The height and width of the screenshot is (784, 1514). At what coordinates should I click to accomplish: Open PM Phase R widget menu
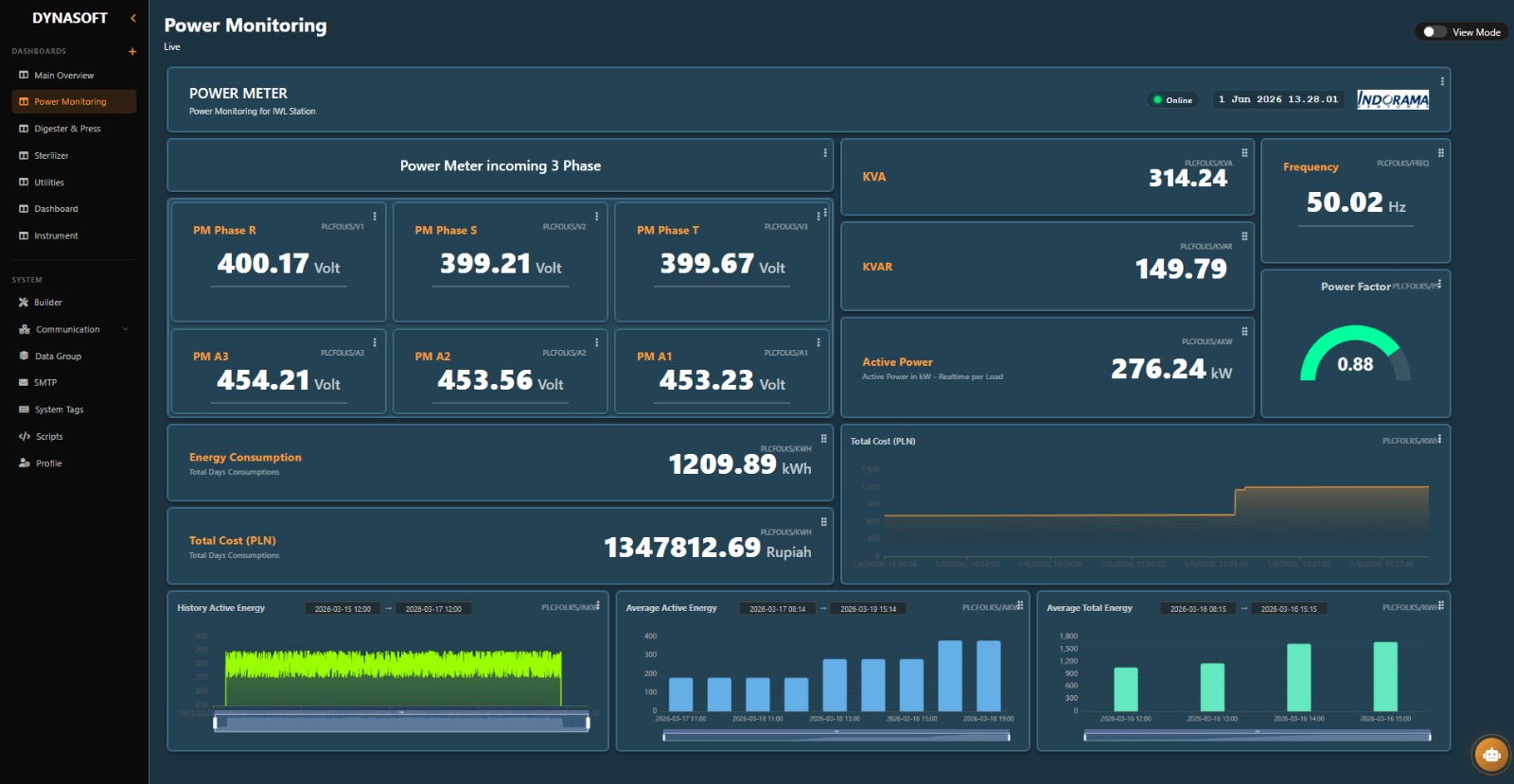click(375, 217)
